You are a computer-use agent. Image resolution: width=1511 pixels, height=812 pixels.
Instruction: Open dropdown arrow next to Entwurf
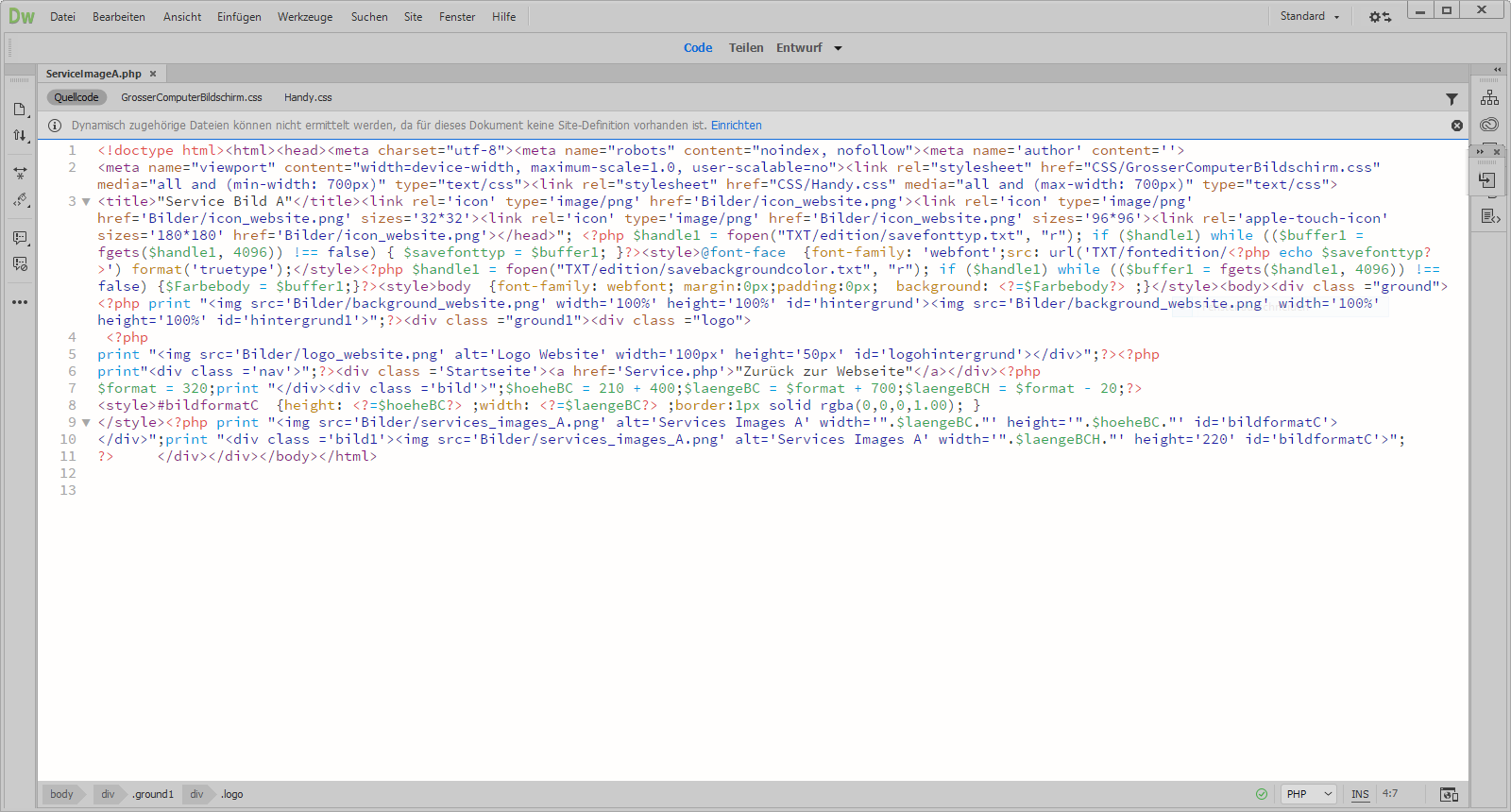(838, 48)
